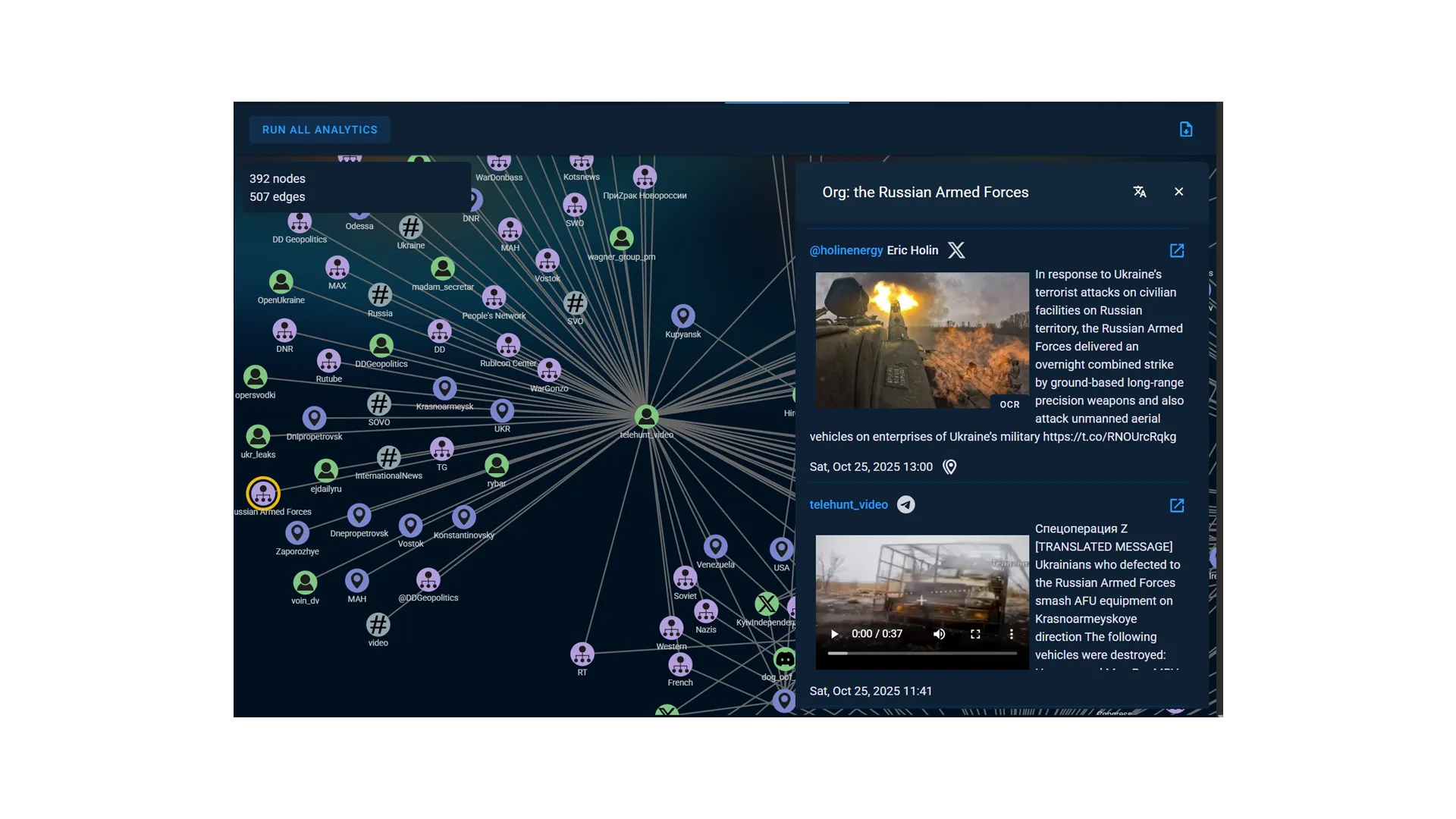This screenshot has height=819, width=1456.
Task: Click the Kupyansk location node
Action: [682, 315]
